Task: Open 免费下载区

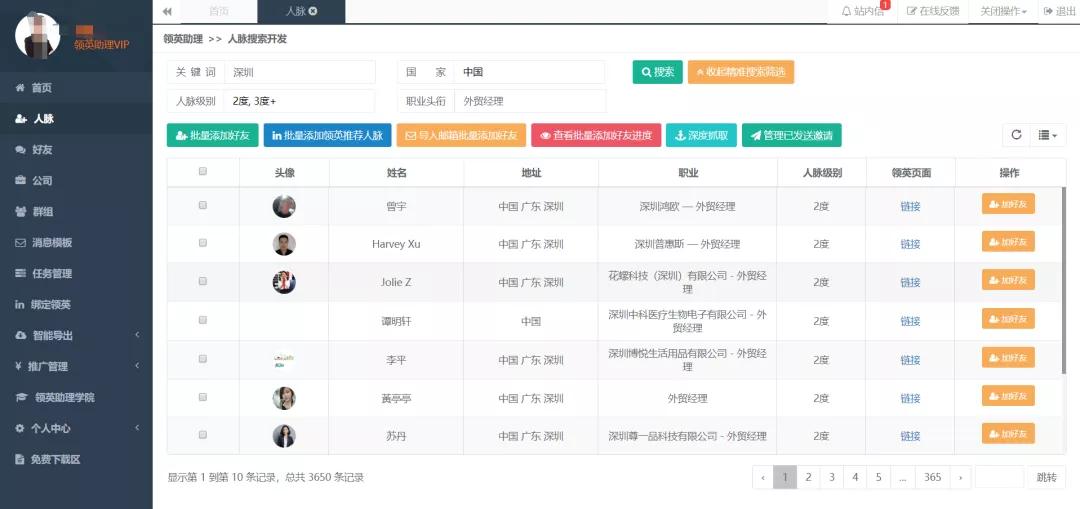Action: pyautogui.click(x=76, y=459)
